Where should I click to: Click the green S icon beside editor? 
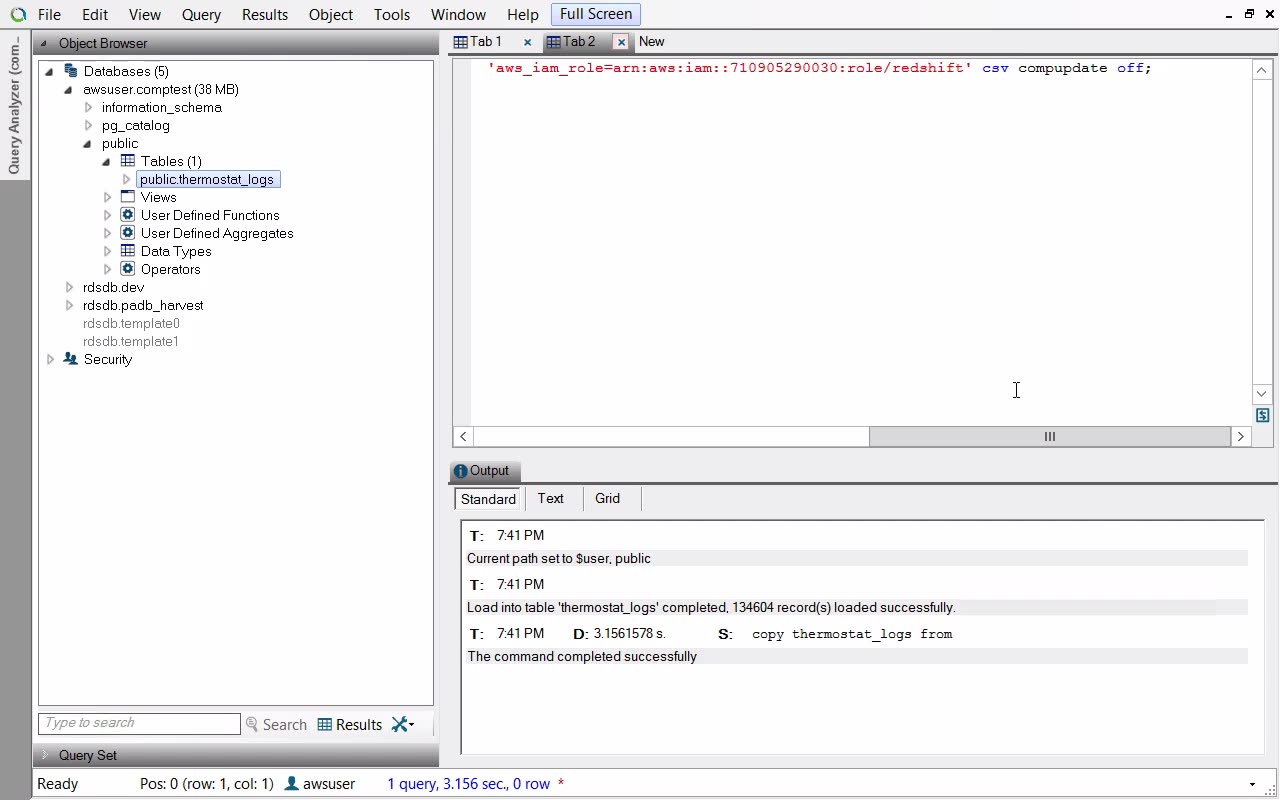(1262, 415)
